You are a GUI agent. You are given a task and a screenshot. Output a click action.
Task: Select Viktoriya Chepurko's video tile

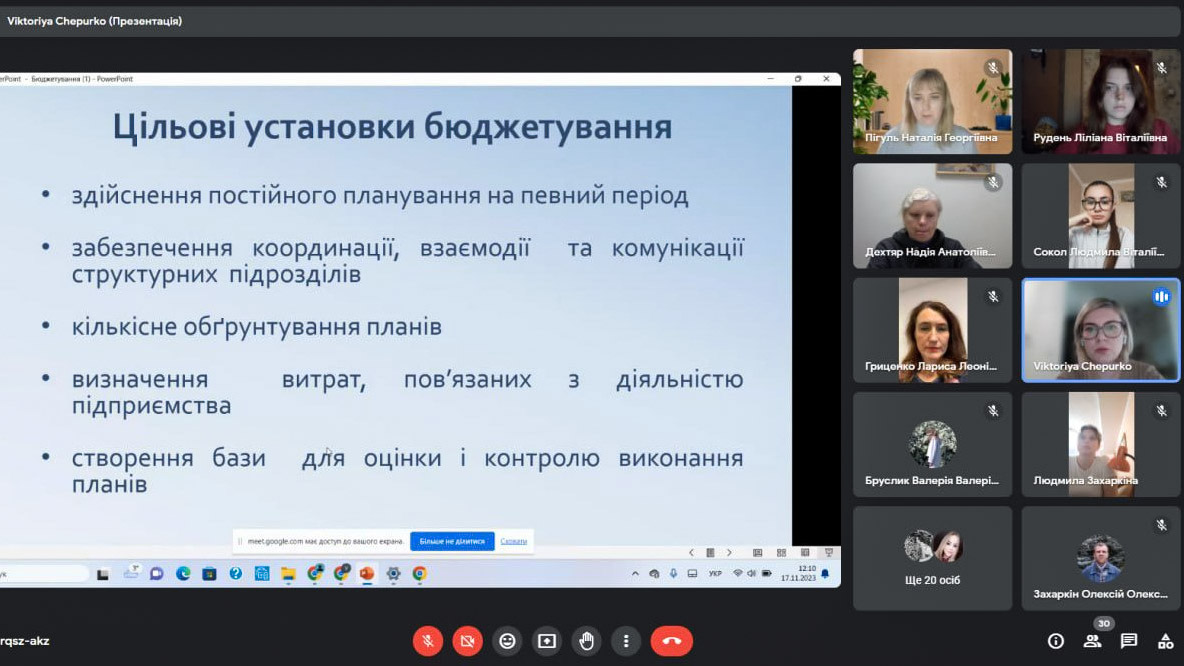click(x=1101, y=330)
